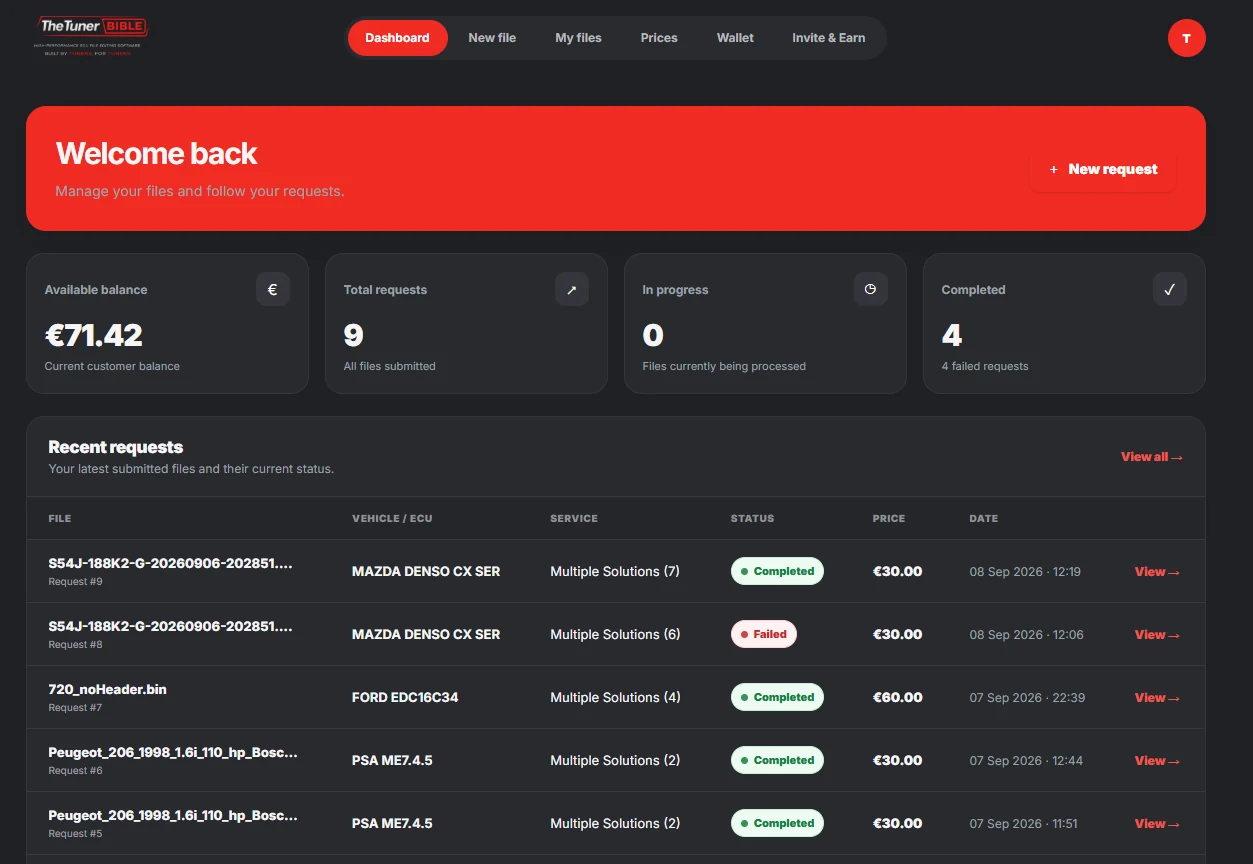Open the Wallet tab
The height and width of the screenshot is (864, 1253).
tap(735, 38)
